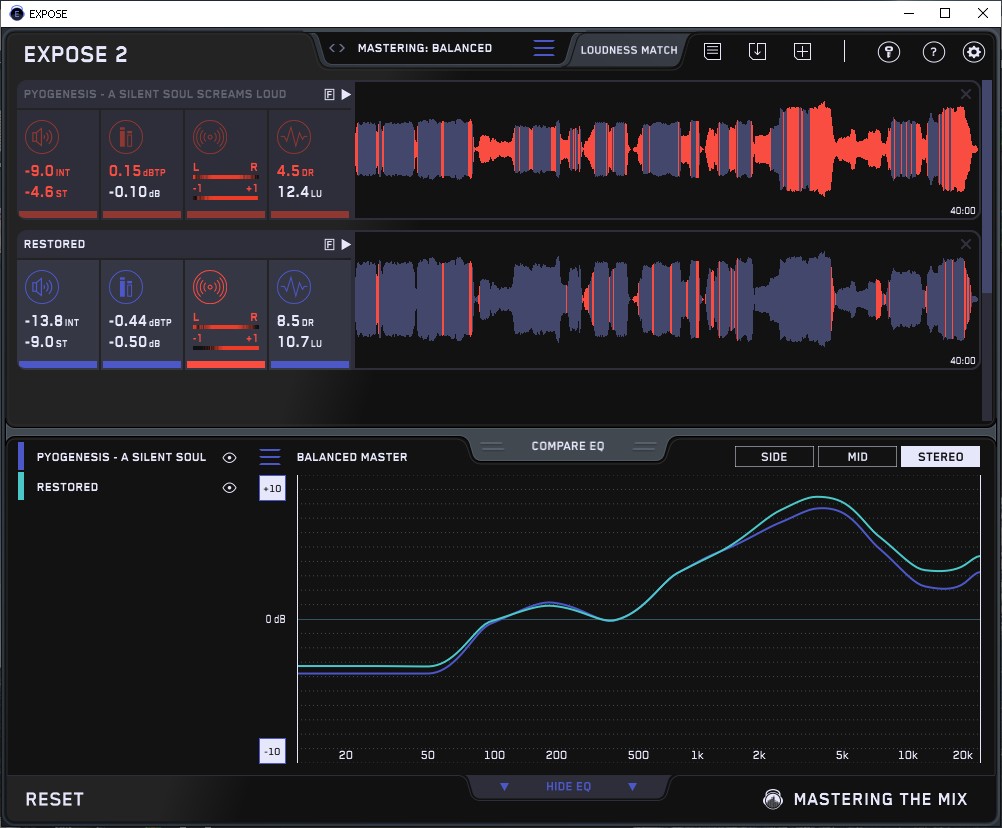Screen dimensions: 1002x828
Task: Open the EQ target menu beside Balanced Master
Action: coord(270,457)
